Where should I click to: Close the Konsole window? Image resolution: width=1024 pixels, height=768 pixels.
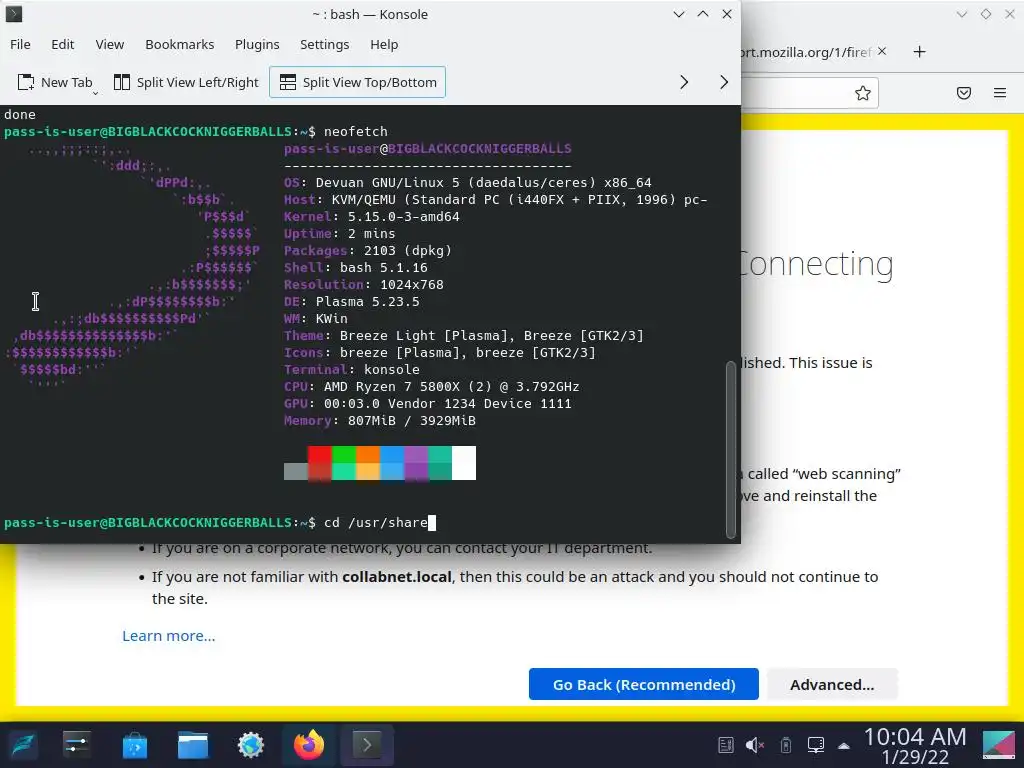click(727, 14)
